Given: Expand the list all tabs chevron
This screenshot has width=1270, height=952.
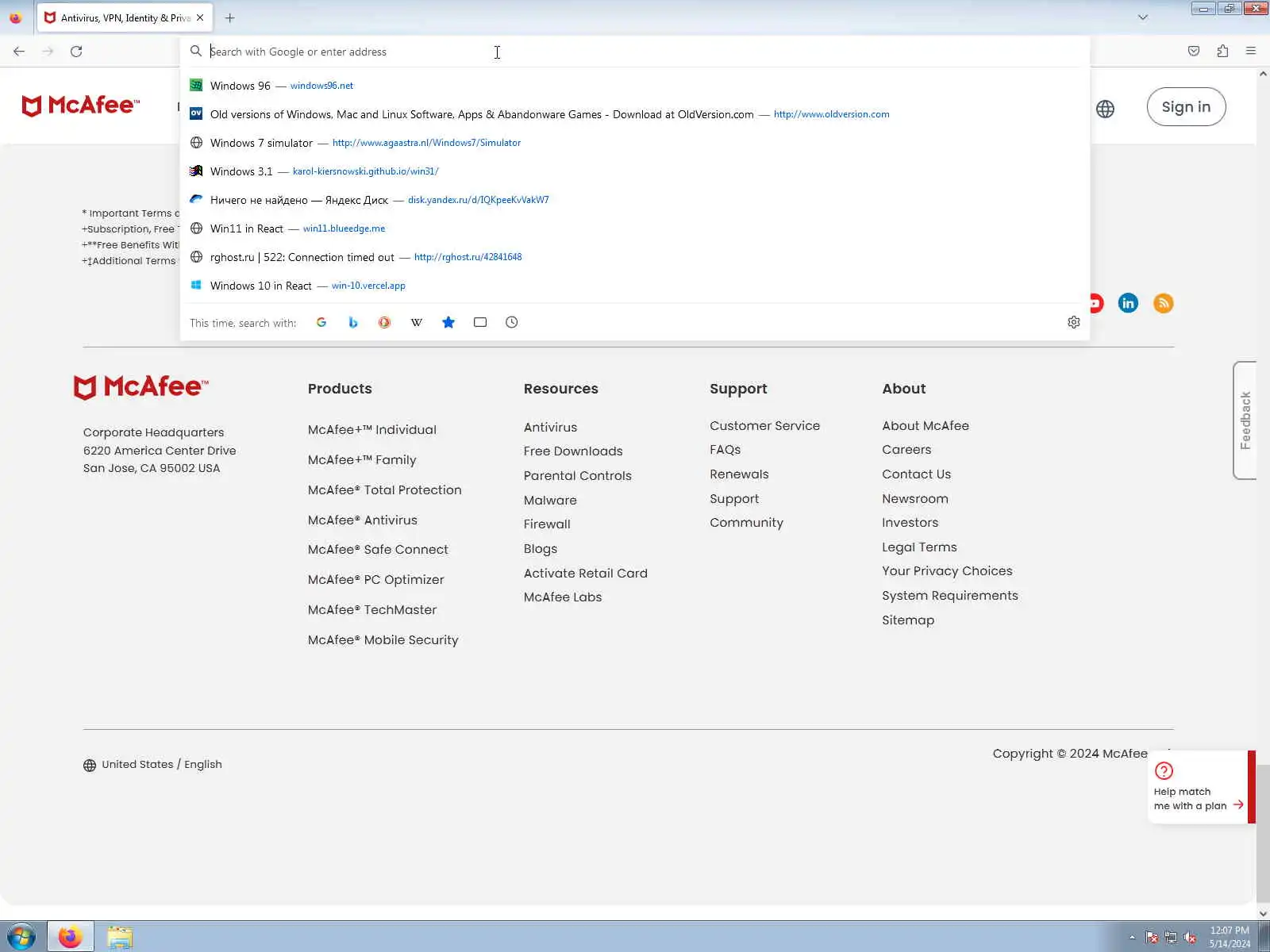Looking at the screenshot, I should point(1143,17).
